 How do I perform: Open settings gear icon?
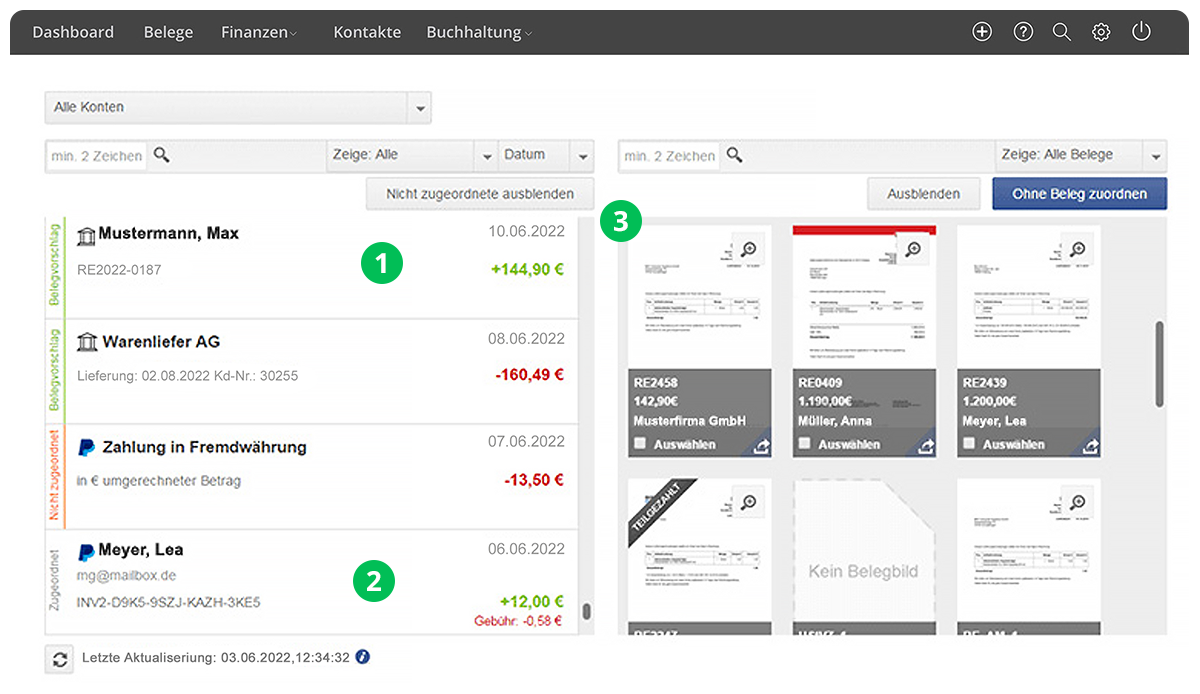coord(1101,32)
